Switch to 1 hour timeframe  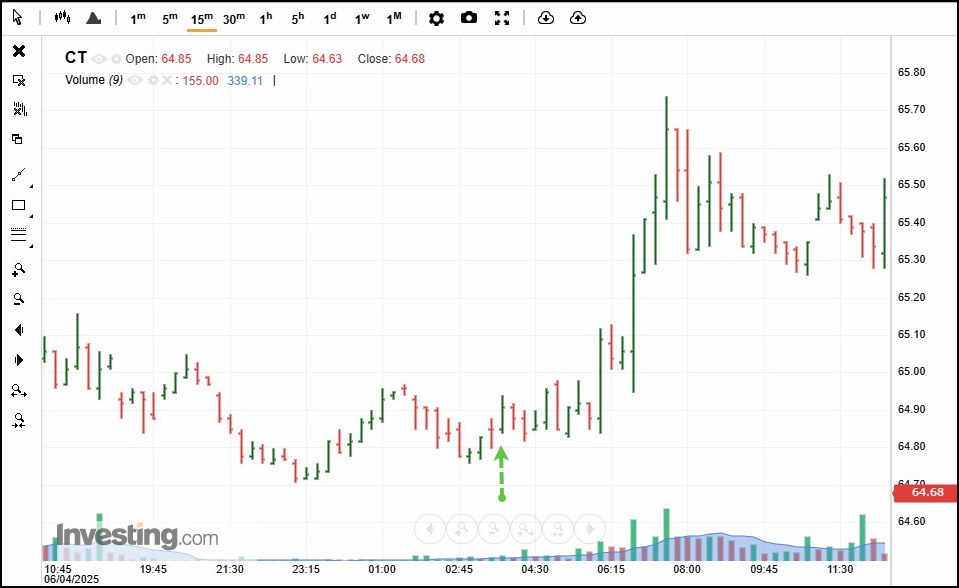(x=265, y=18)
